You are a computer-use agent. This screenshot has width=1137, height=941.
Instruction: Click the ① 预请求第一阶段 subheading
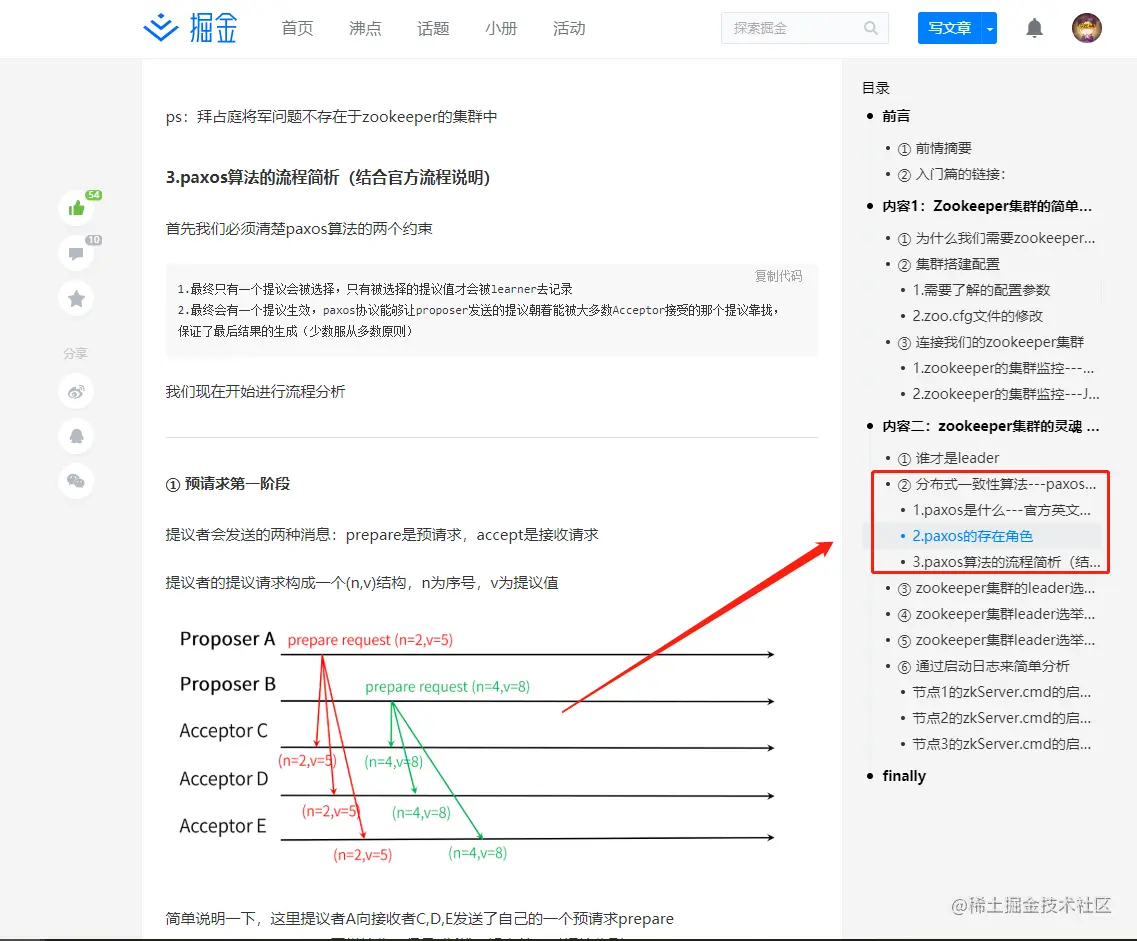coord(228,484)
